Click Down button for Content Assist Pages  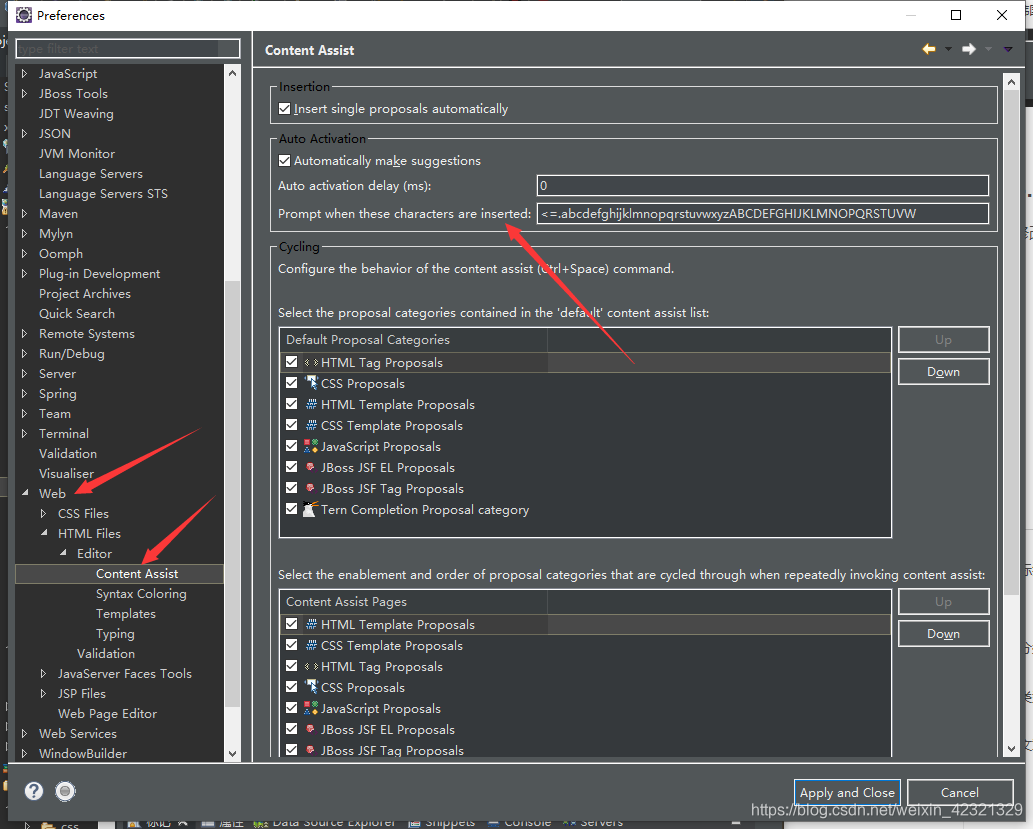point(943,634)
